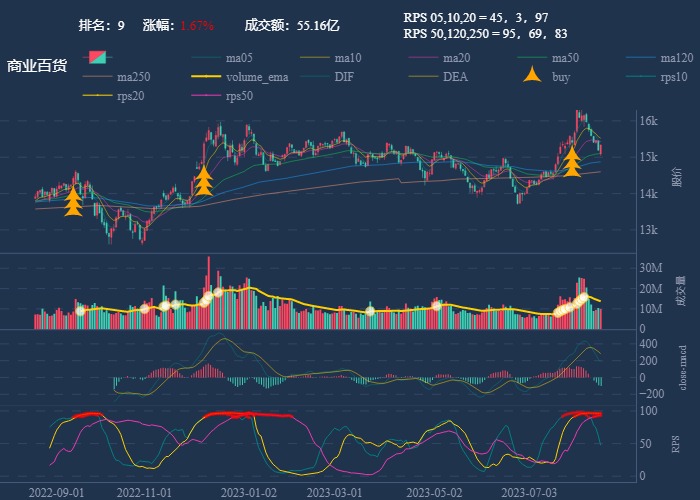
Task: Click the orange buy arrow legend icon
Action: pos(534,76)
